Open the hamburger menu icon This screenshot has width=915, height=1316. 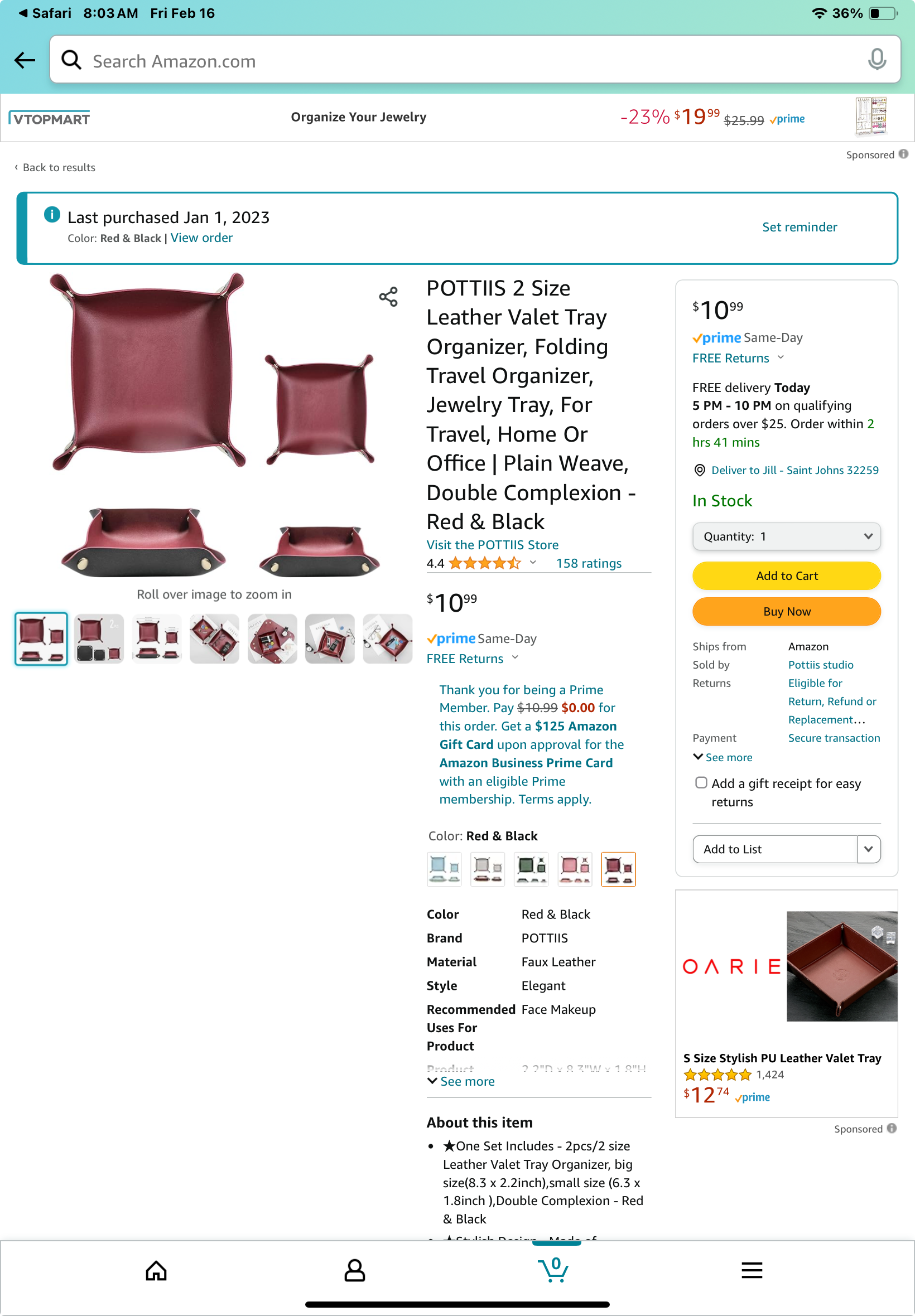click(x=752, y=1270)
